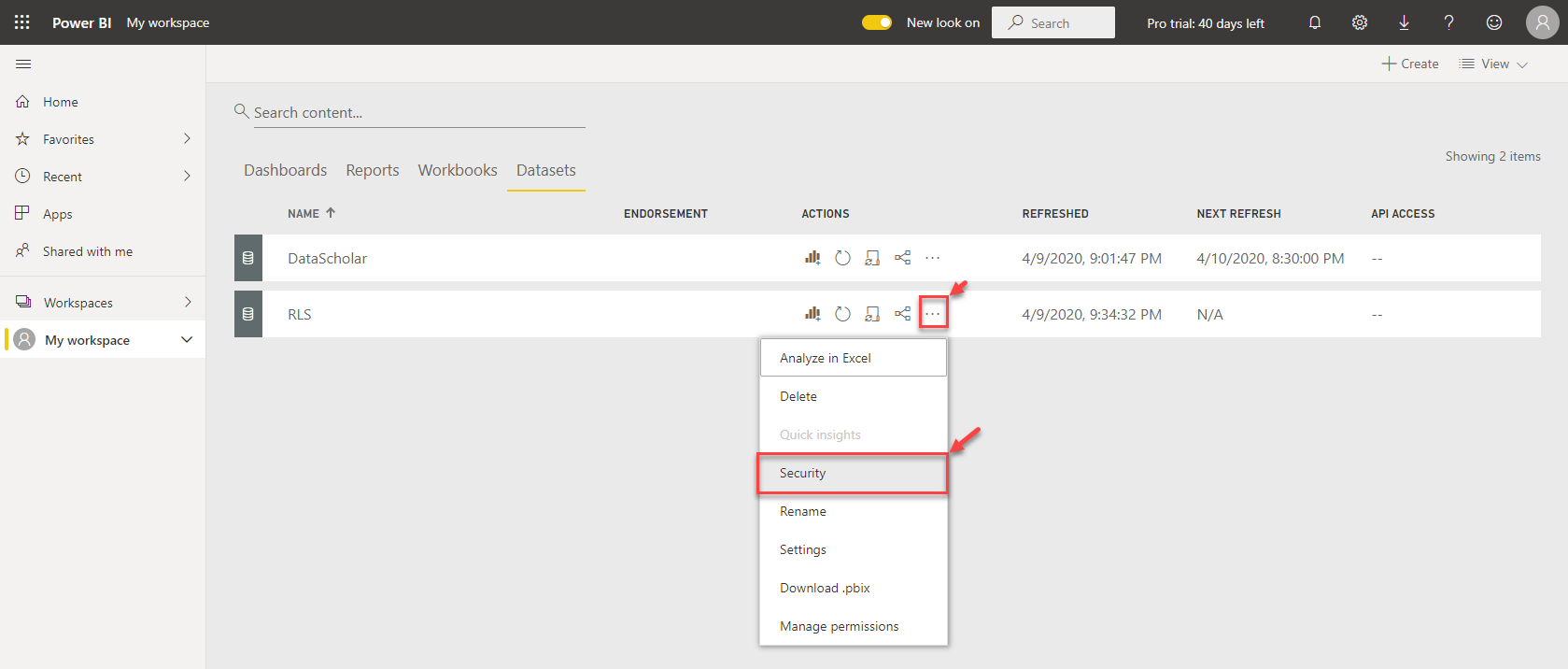This screenshot has height=669, width=1568.
Task: Click the NEXT REFRESH column header
Action: point(1238,214)
